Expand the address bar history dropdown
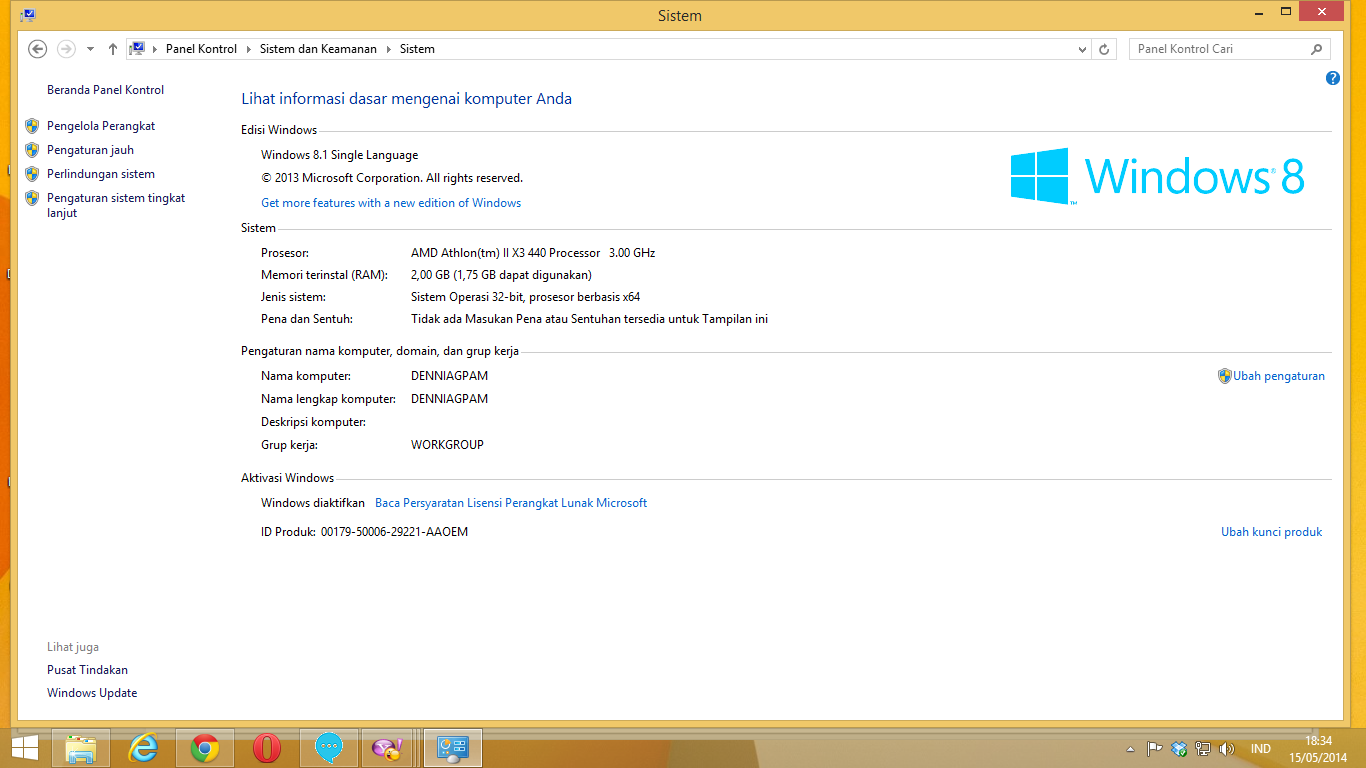 coord(1082,49)
